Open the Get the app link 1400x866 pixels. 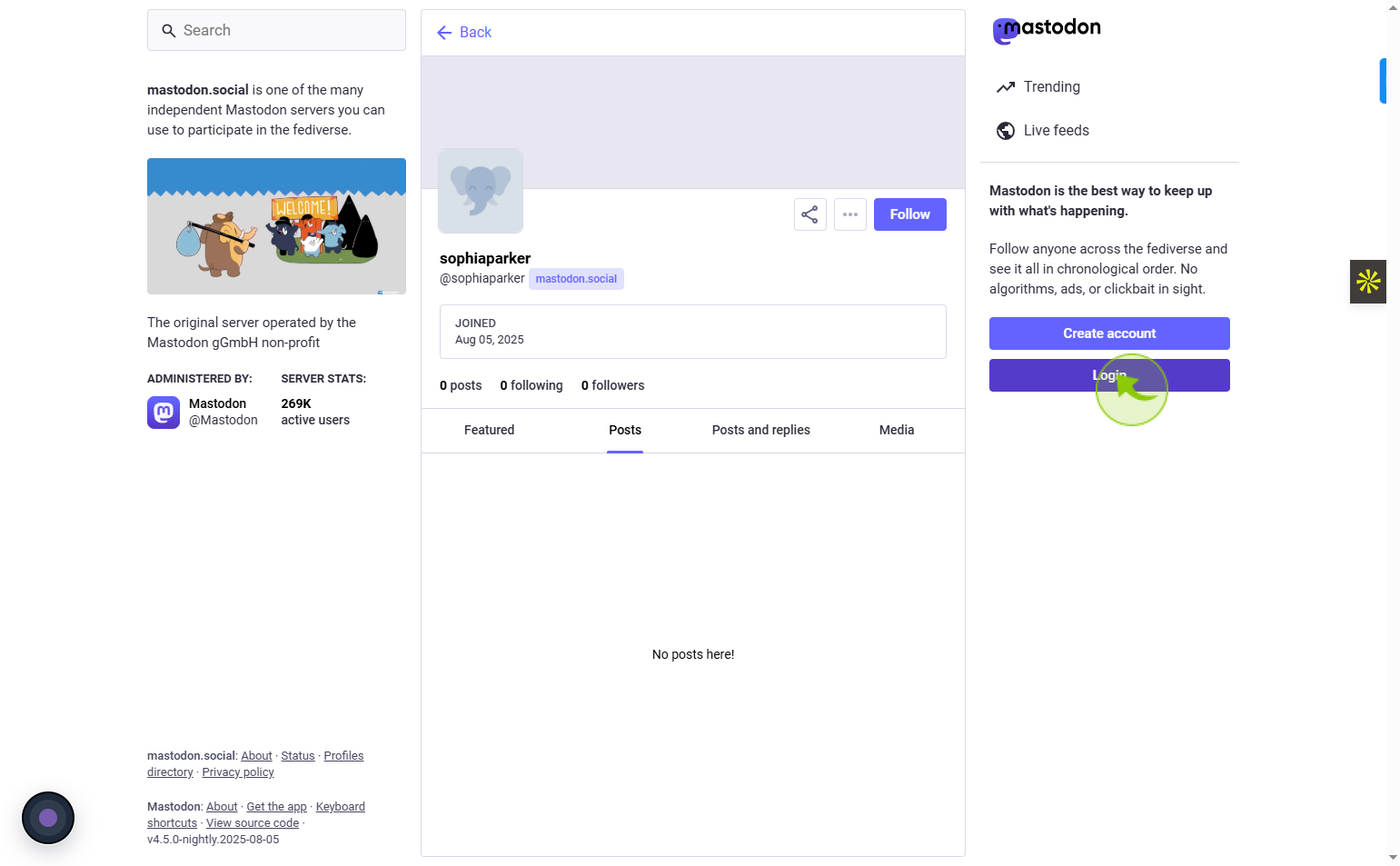click(x=276, y=807)
